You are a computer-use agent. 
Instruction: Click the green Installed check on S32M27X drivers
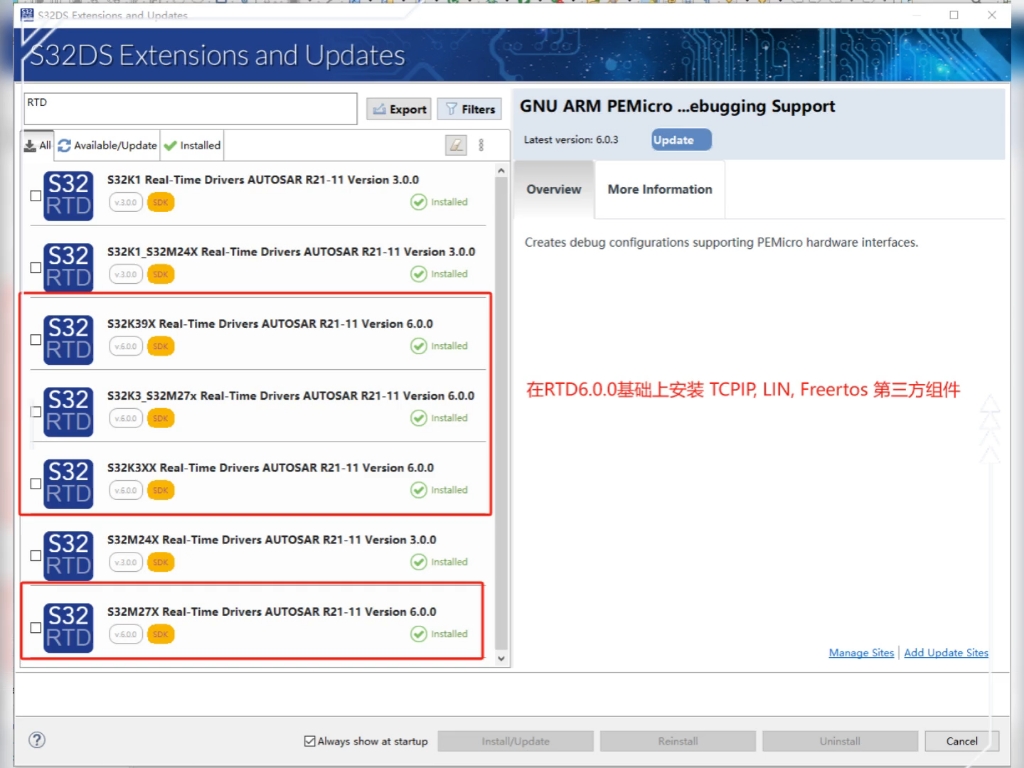pyautogui.click(x=421, y=633)
